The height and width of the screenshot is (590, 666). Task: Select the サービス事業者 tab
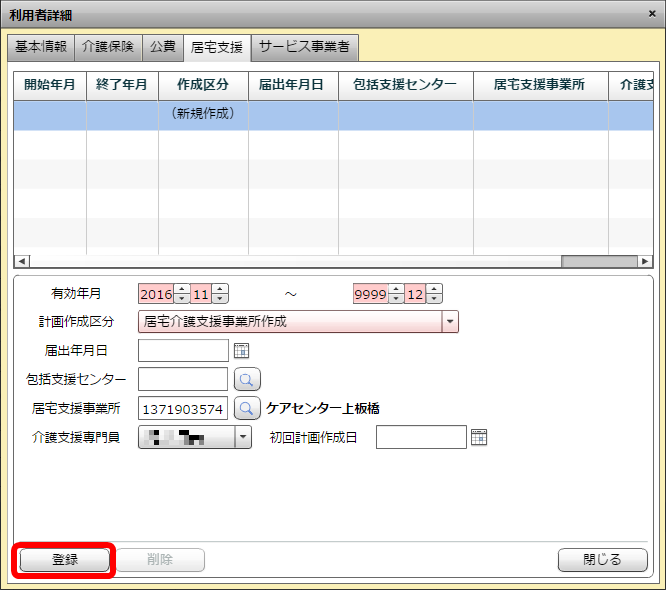304,47
